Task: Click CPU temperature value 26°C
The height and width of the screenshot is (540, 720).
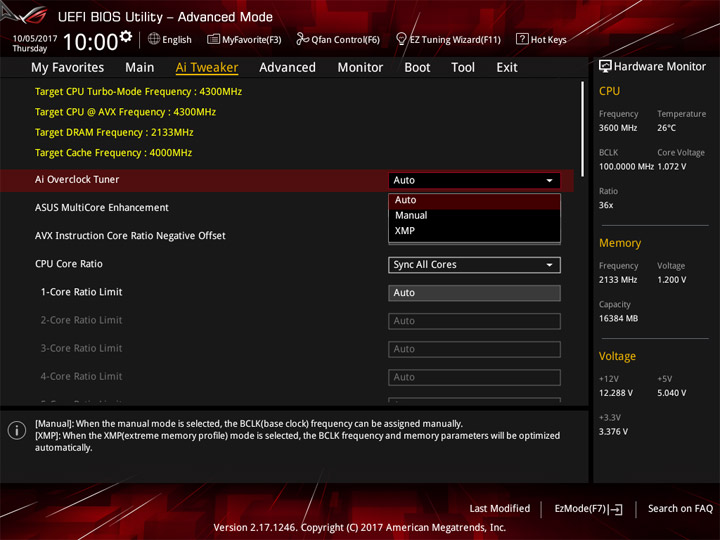Action: pyautogui.click(x=666, y=128)
